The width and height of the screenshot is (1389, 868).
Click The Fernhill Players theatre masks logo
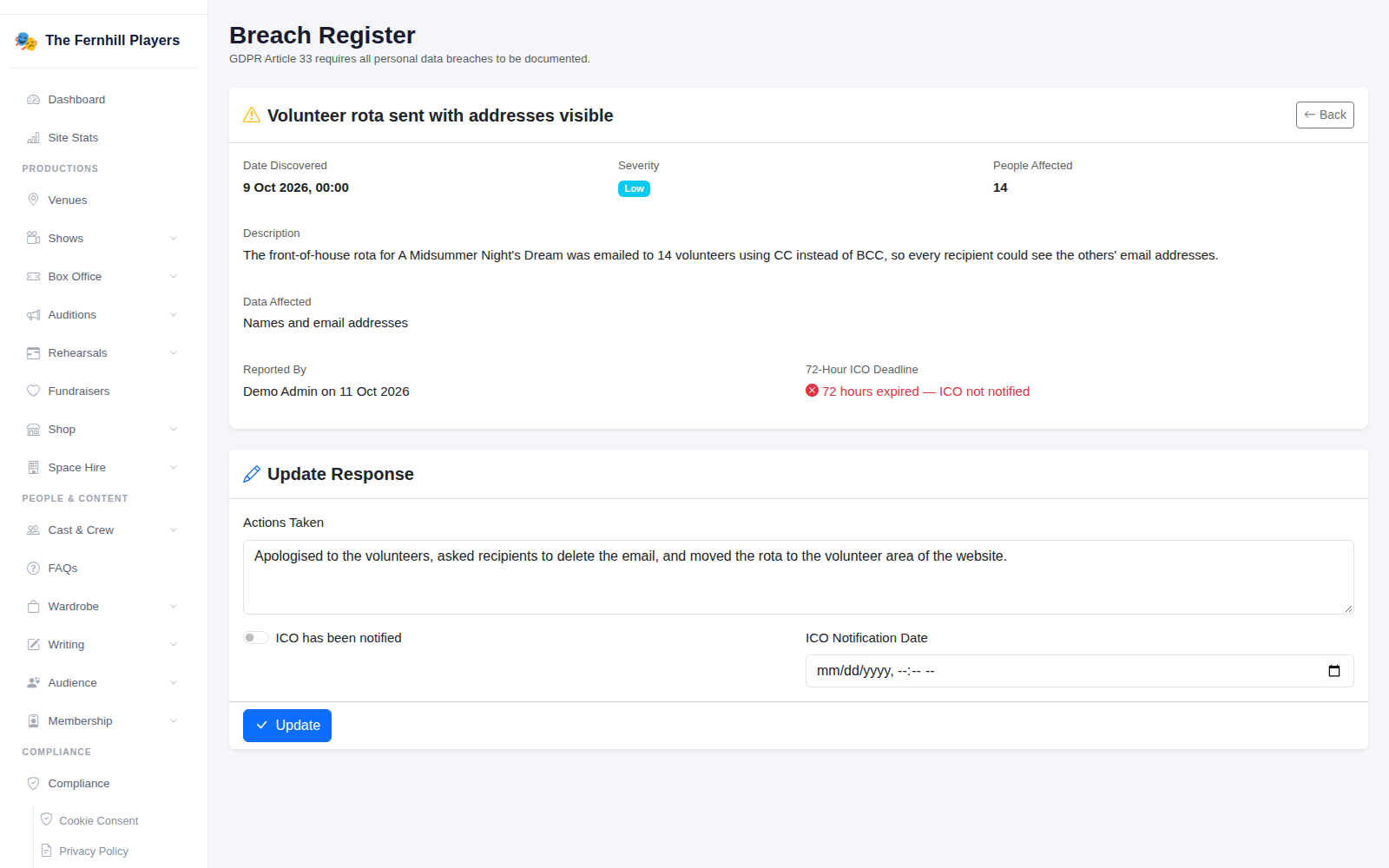click(x=26, y=41)
